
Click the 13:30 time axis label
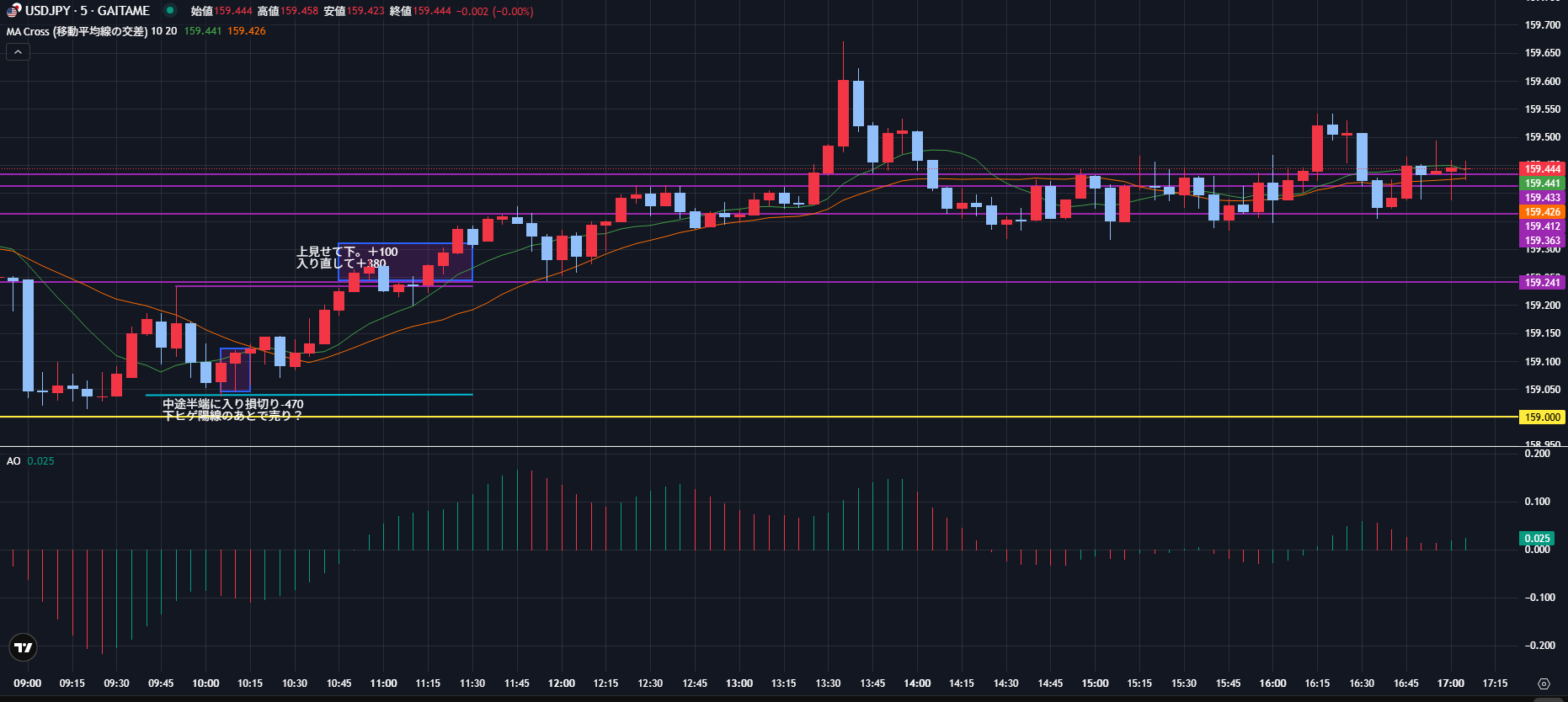pyautogui.click(x=828, y=683)
